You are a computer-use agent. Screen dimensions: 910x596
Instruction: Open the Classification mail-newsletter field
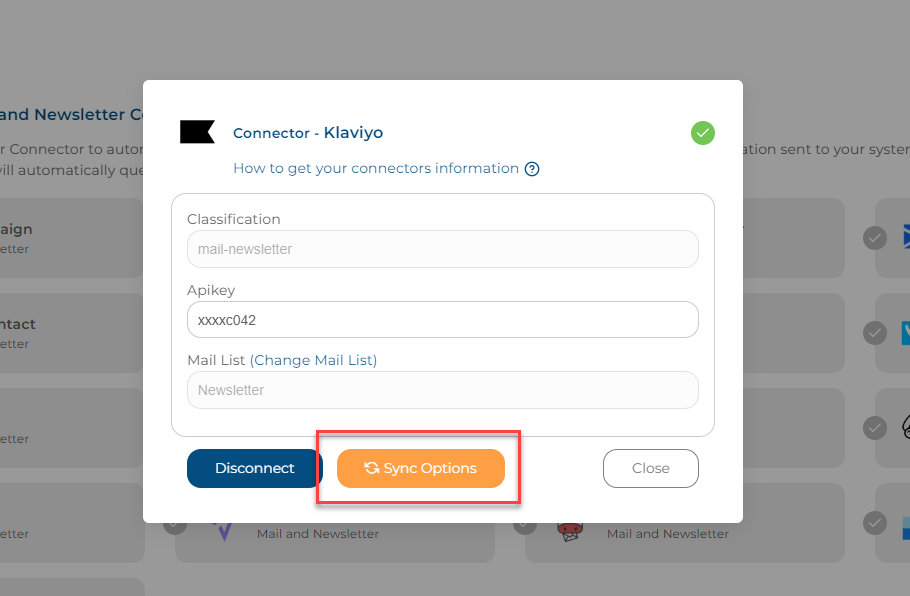443,249
